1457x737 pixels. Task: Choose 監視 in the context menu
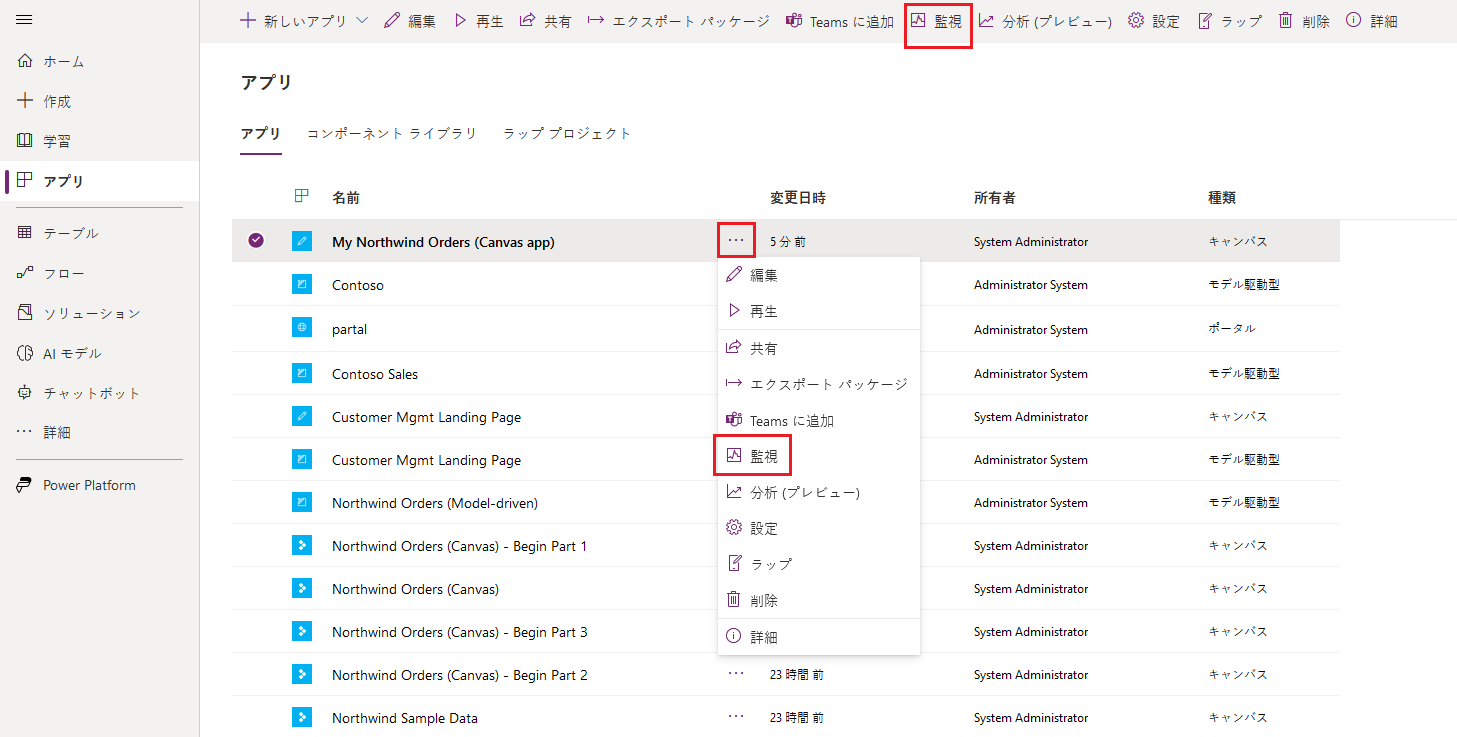pyautogui.click(x=819, y=456)
